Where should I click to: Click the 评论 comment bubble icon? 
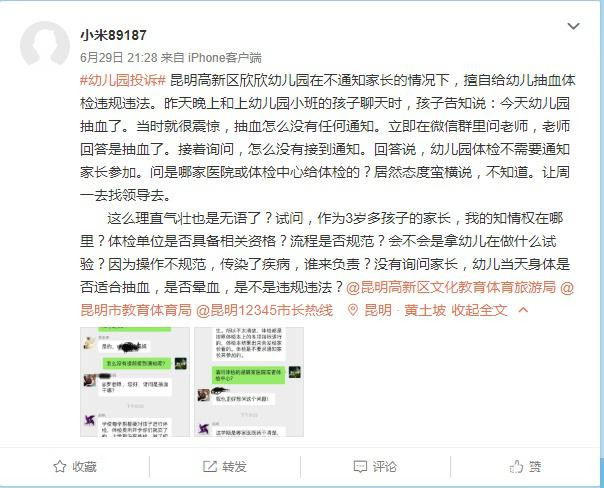361,467
